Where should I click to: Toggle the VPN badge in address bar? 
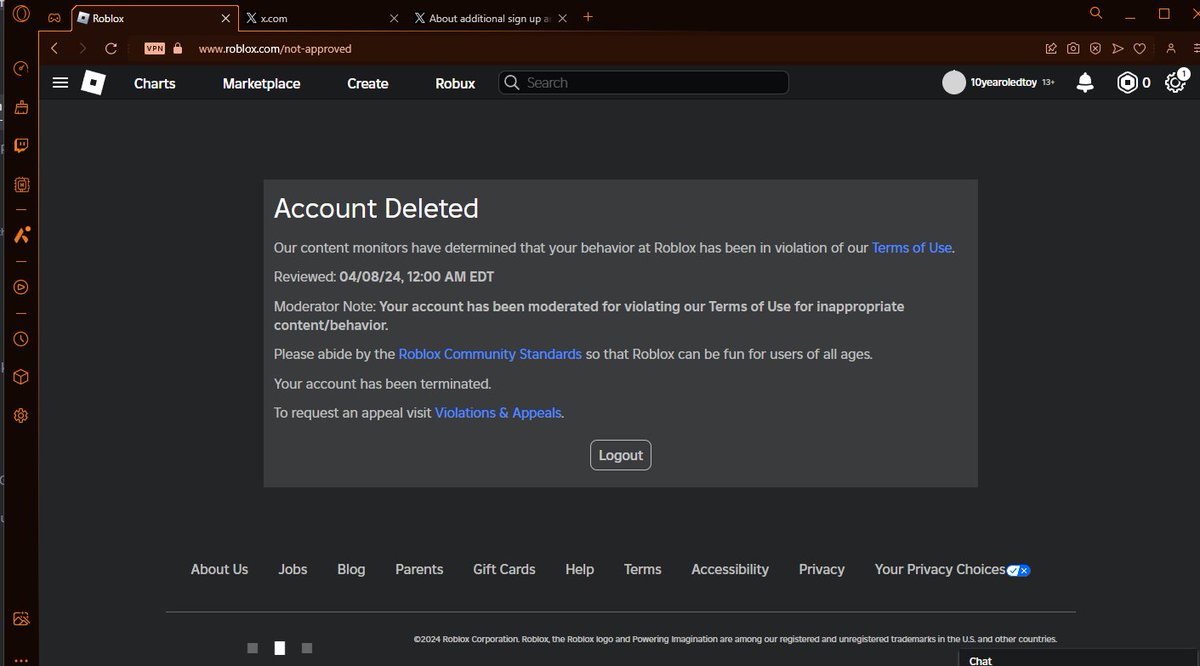point(154,48)
